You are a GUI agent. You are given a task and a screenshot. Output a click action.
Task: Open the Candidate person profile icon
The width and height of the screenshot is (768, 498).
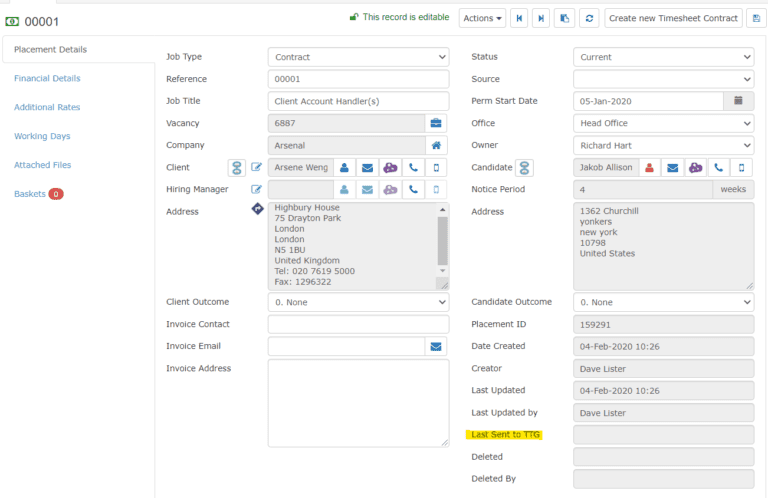tap(650, 167)
